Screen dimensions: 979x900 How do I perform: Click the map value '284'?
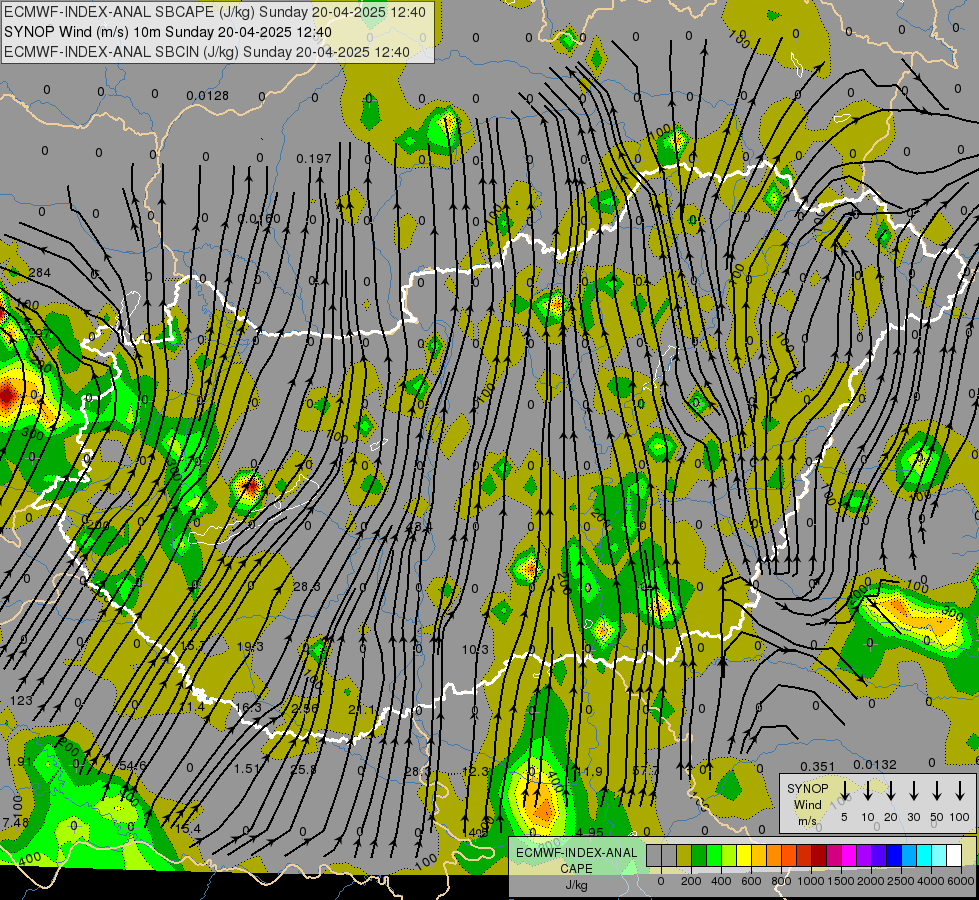point(39,272)
